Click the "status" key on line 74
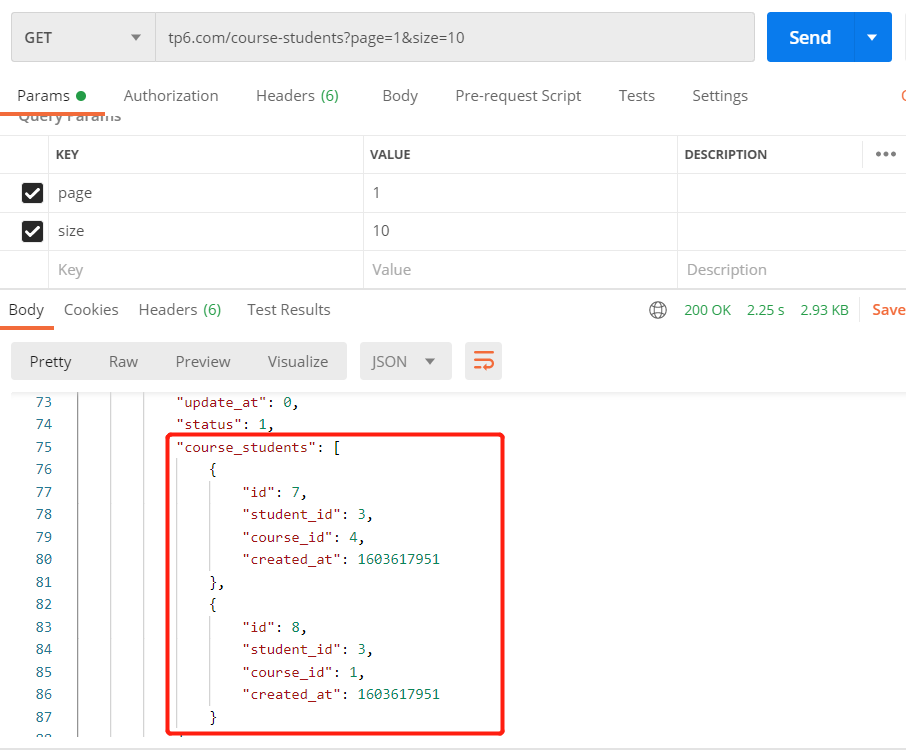Viewport: 906px width, 753px height. 209,425
